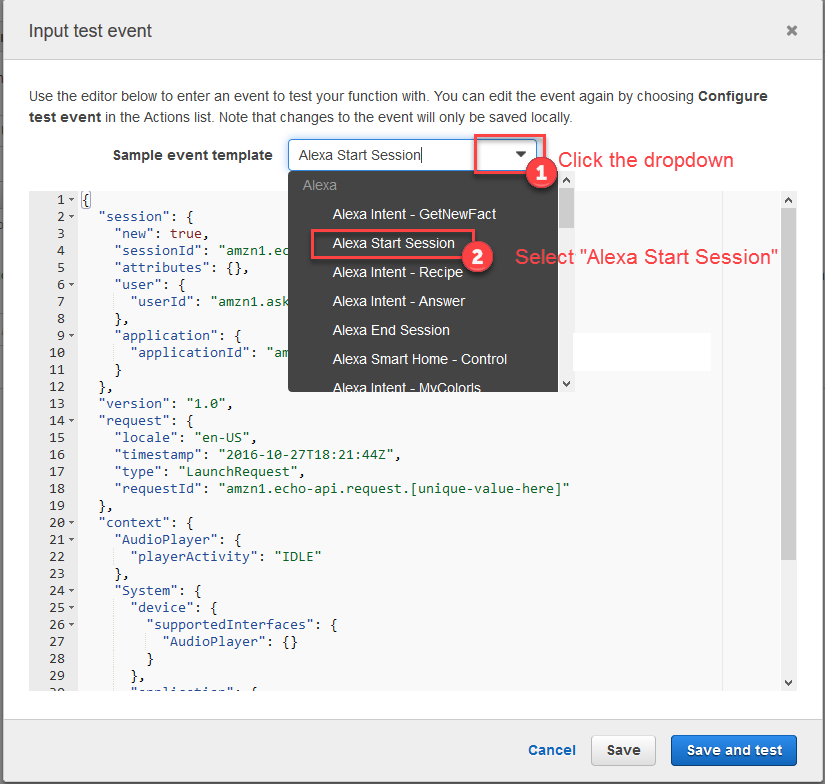Image resolution: width=825 pixels, height=784 pixels.
Task: Close the Input test event dialog
Action: pyautogui.click(x=791, y=31)
